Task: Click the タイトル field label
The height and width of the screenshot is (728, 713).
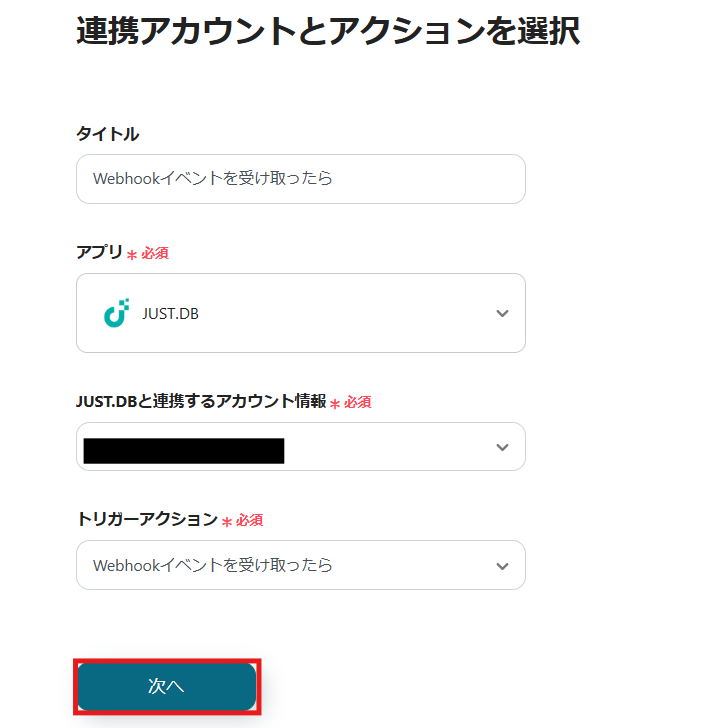Action: click(107, 134)
